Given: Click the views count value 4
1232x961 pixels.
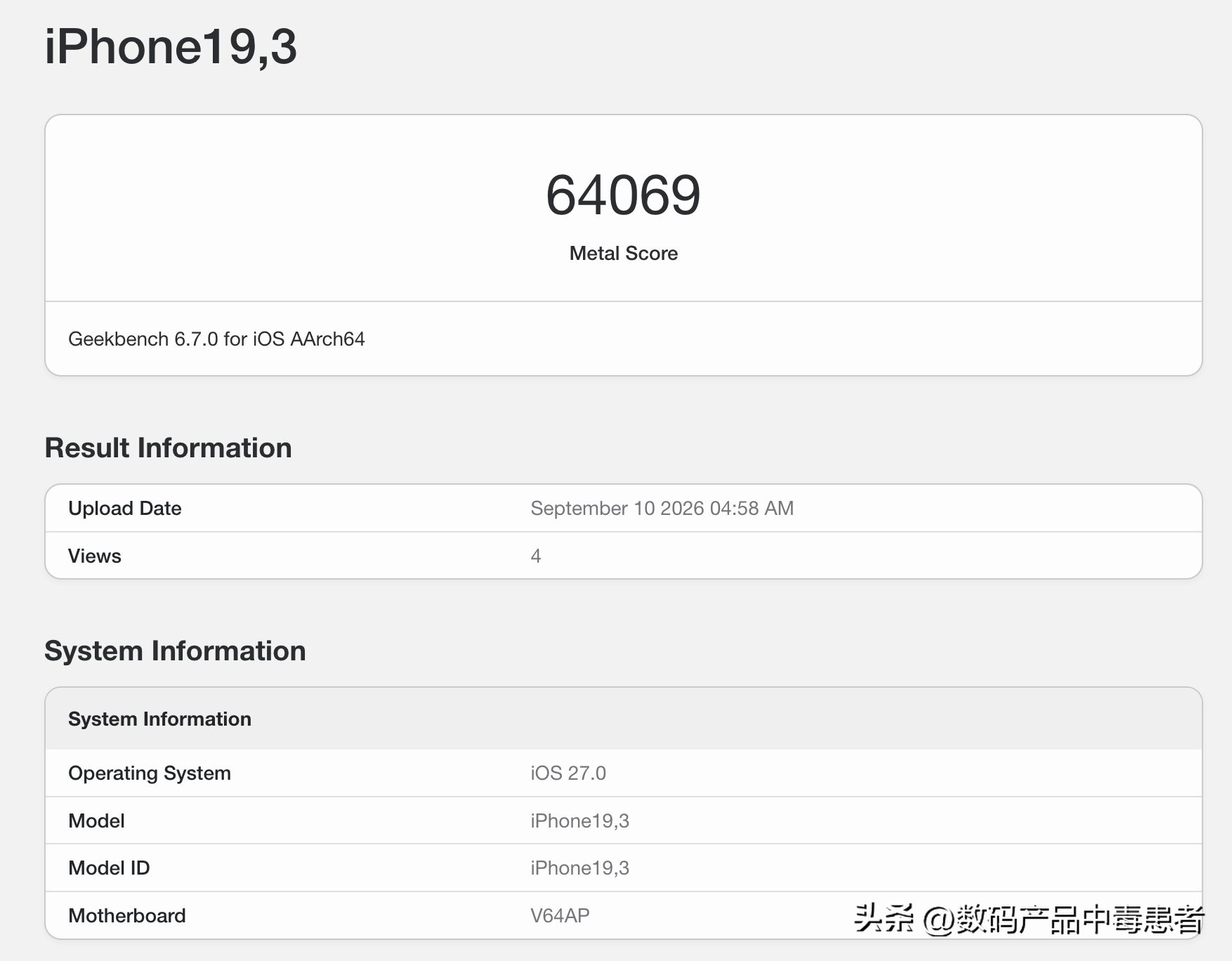Looking at the screenshot, I should pos(535,556).
